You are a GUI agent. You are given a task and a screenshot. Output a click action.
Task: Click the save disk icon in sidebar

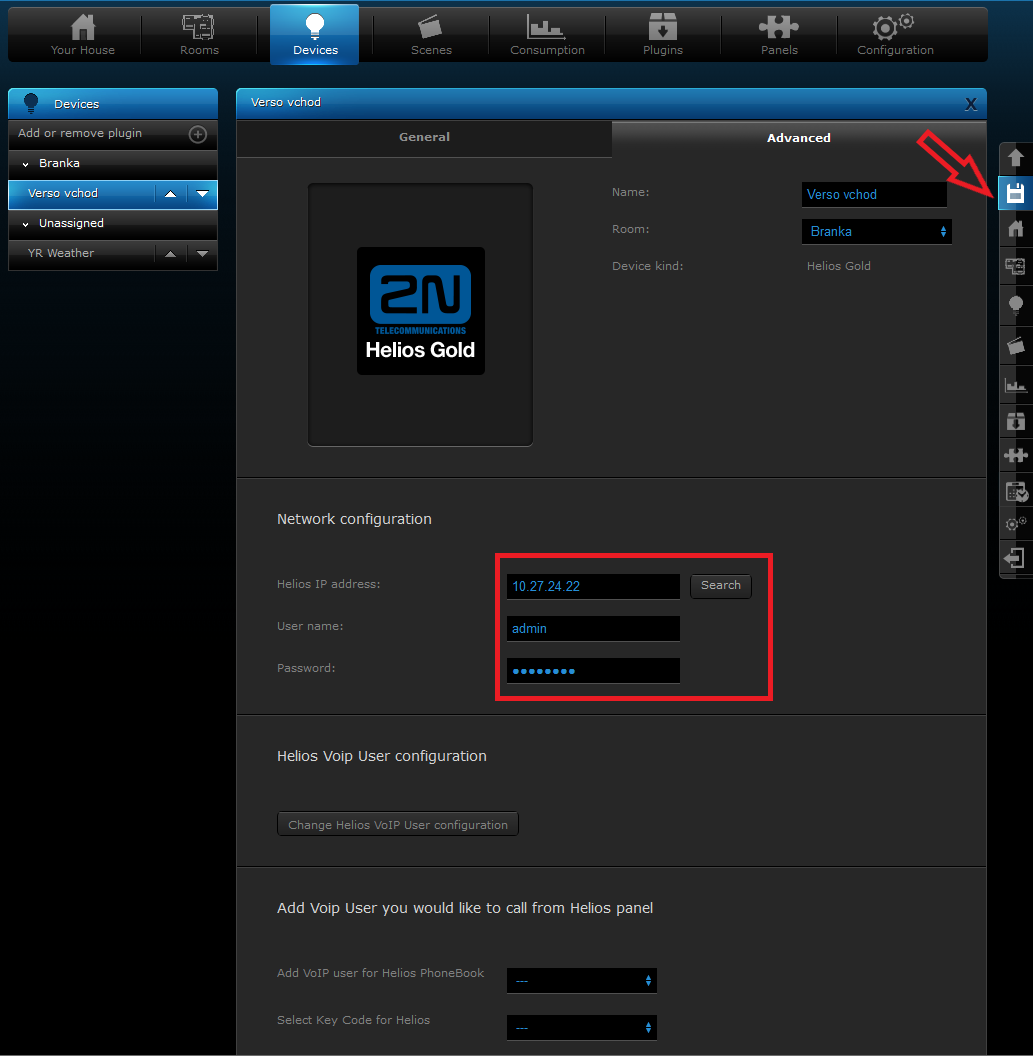[x=1015, y=193]
